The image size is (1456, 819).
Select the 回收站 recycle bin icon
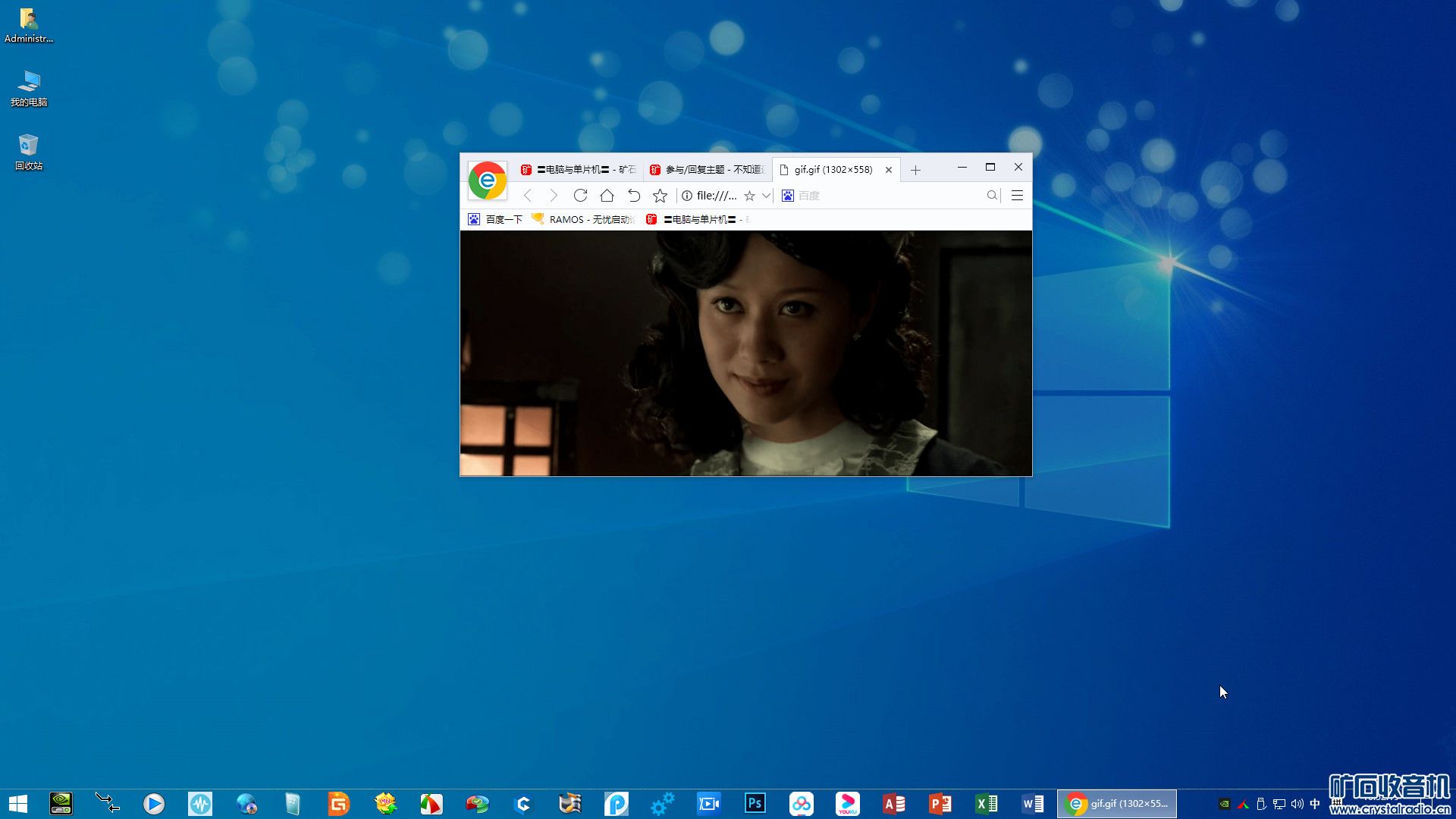click(x=28, y=152)
